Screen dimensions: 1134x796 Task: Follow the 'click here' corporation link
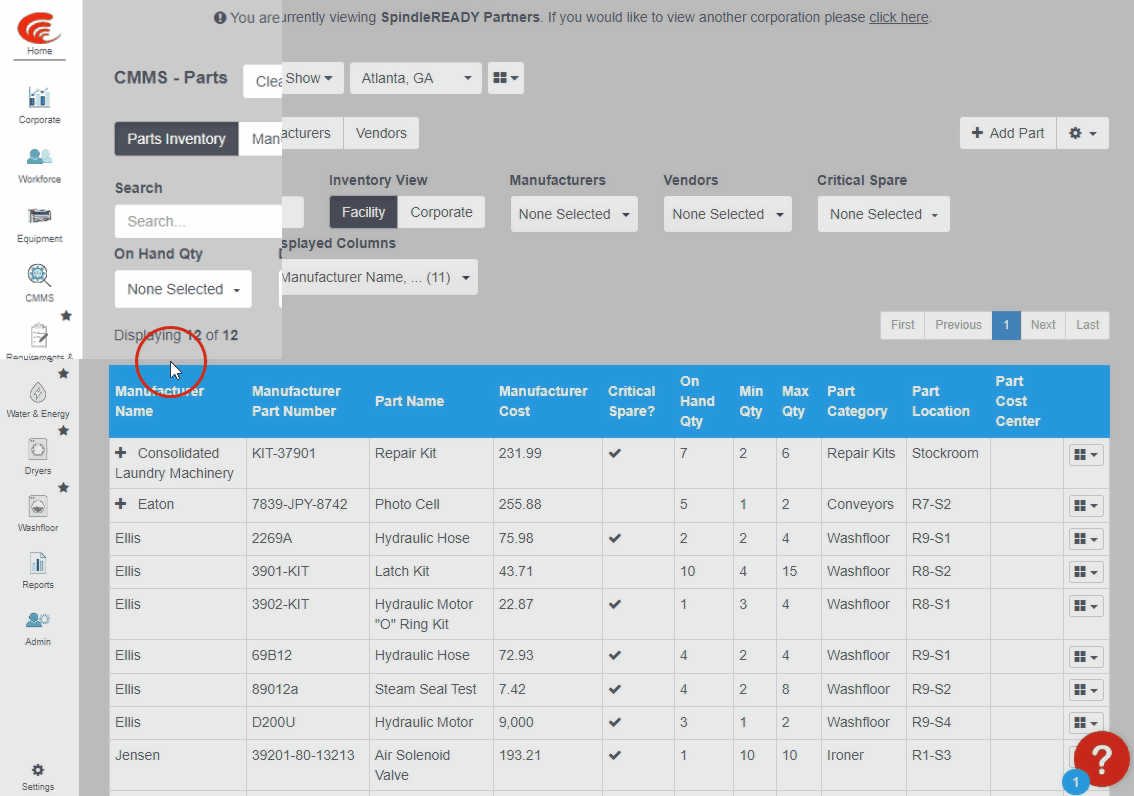pyautogui.click(x=898, y=17)
